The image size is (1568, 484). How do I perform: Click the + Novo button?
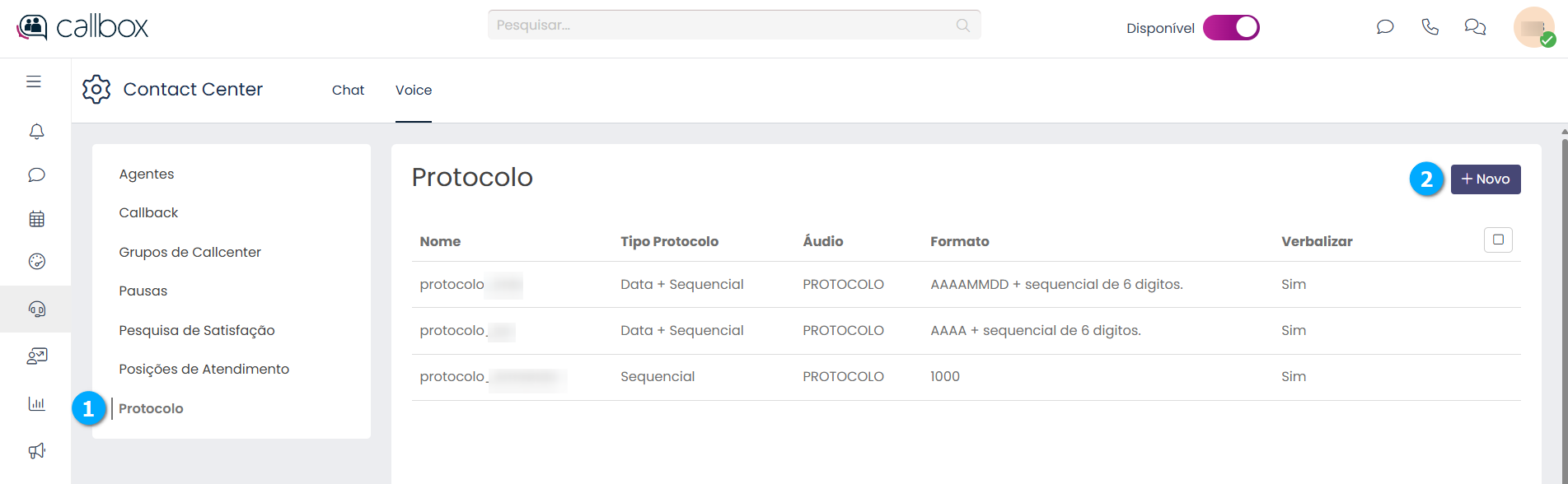1486,179
